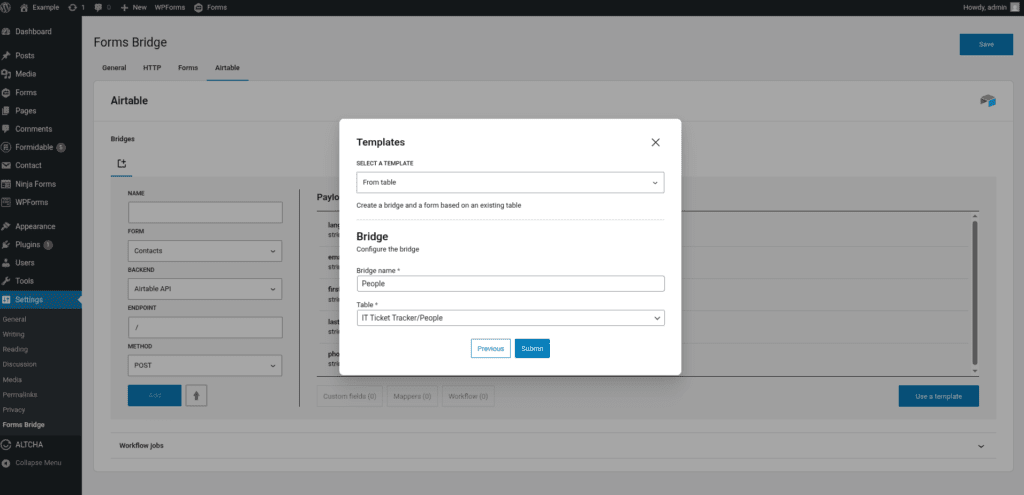
Task: Click the payload list scrollbar
Action: click(975, 294)
